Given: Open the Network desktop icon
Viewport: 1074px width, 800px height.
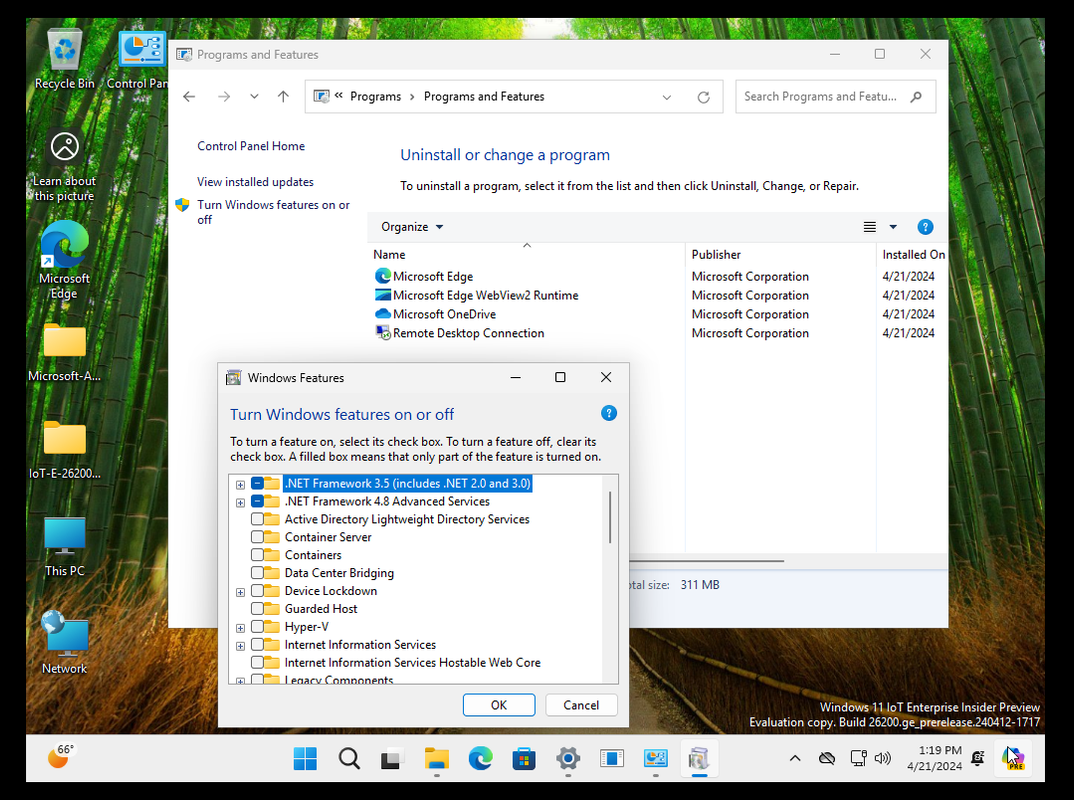Looking at the screenshot, I should point(64,642).
